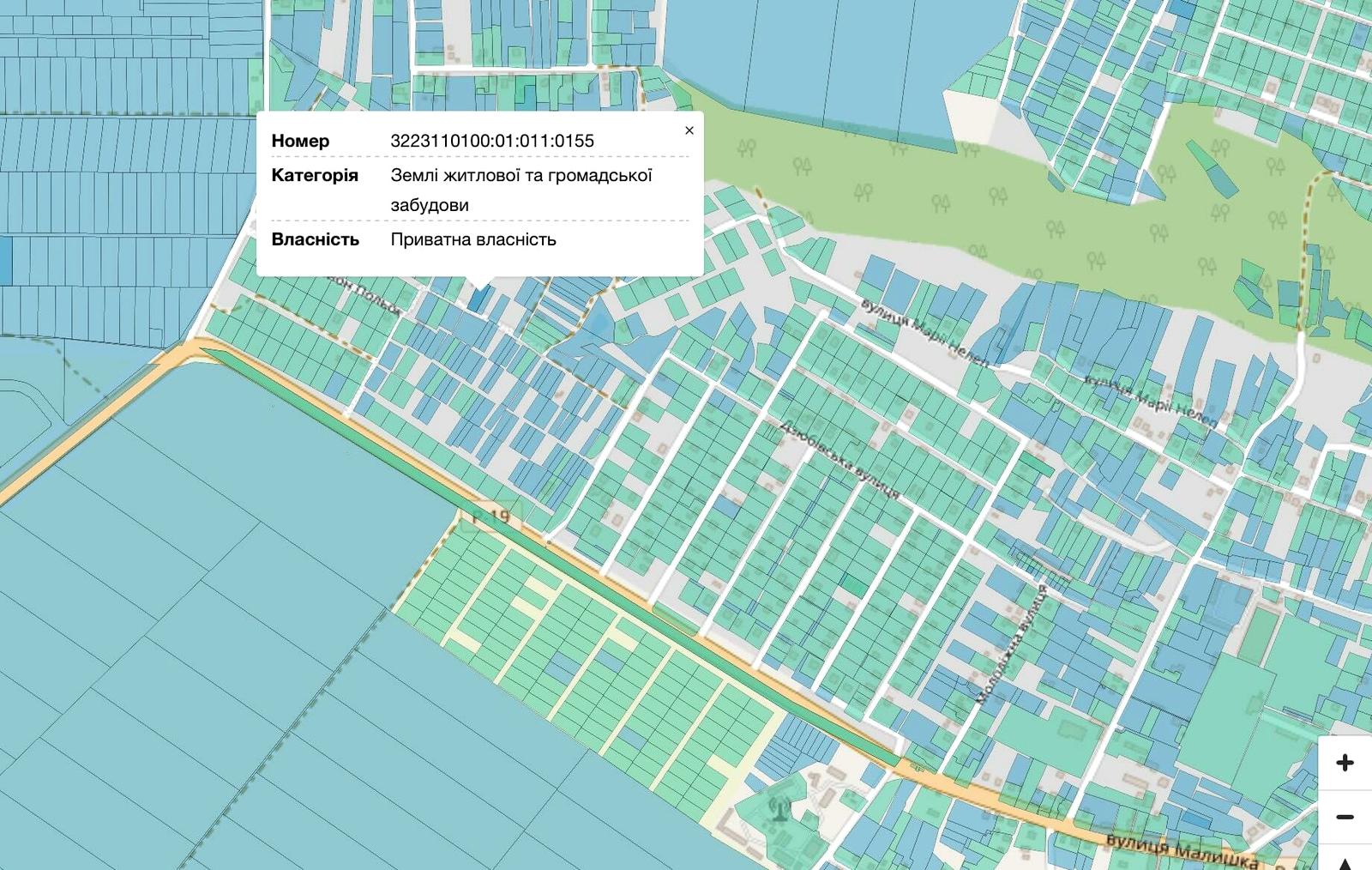This screenshot has height=870, width=1372.
Task: Zoom out with the minus button
Action: tap(1344, 817)
